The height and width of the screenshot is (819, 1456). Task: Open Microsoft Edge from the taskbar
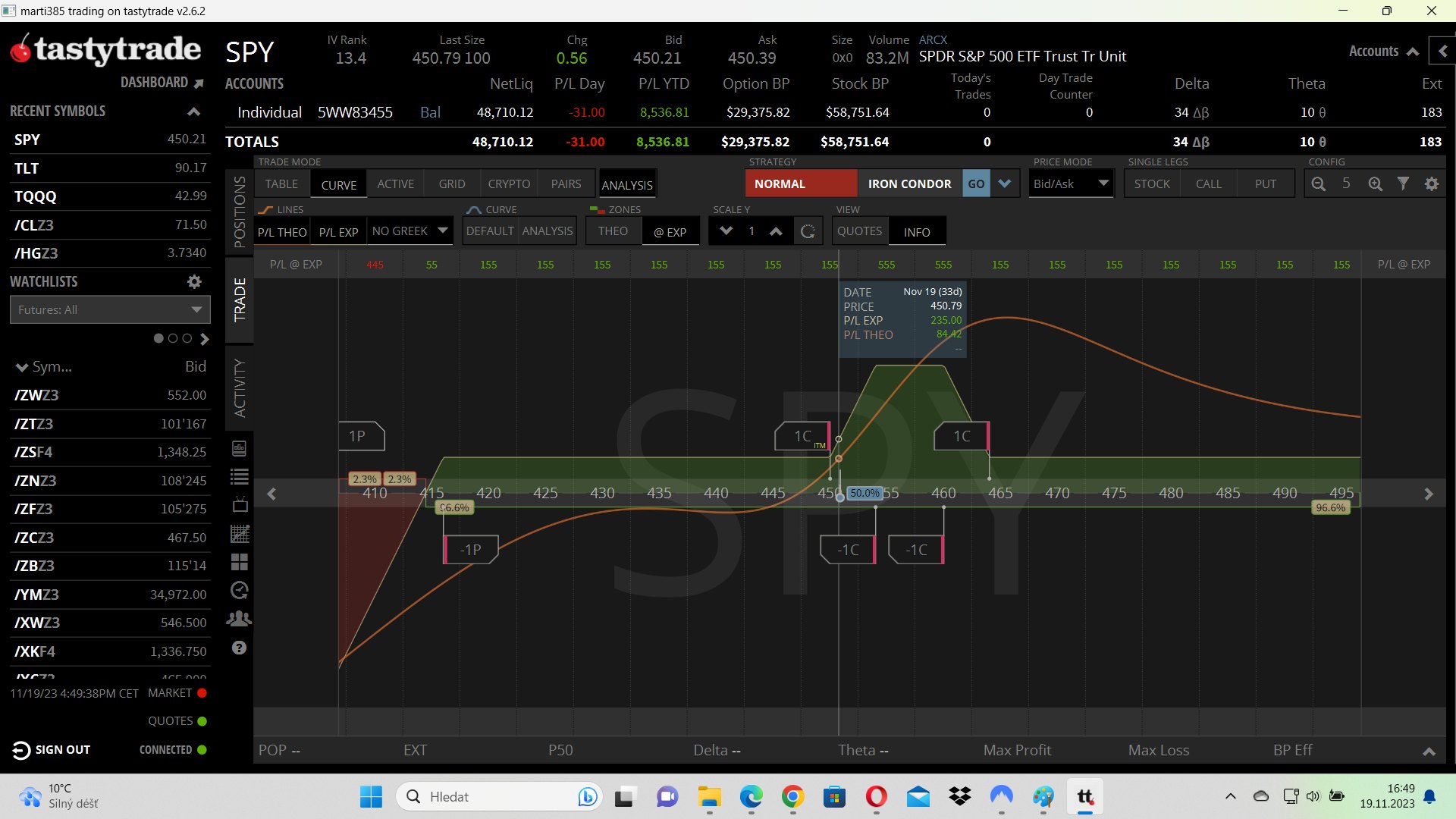(x=751, y=797)
